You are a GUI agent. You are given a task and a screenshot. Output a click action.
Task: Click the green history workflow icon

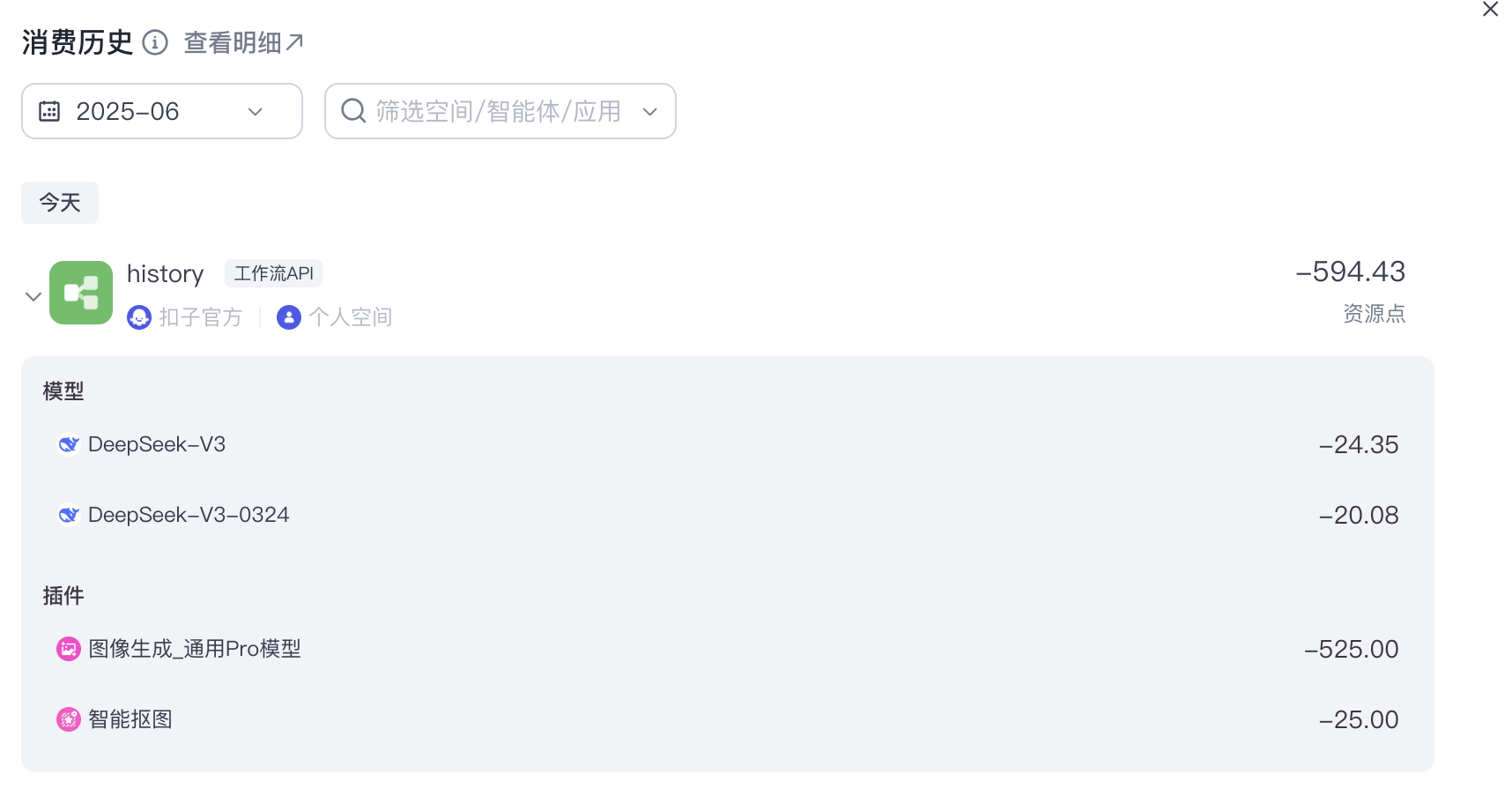click(81, 293)
